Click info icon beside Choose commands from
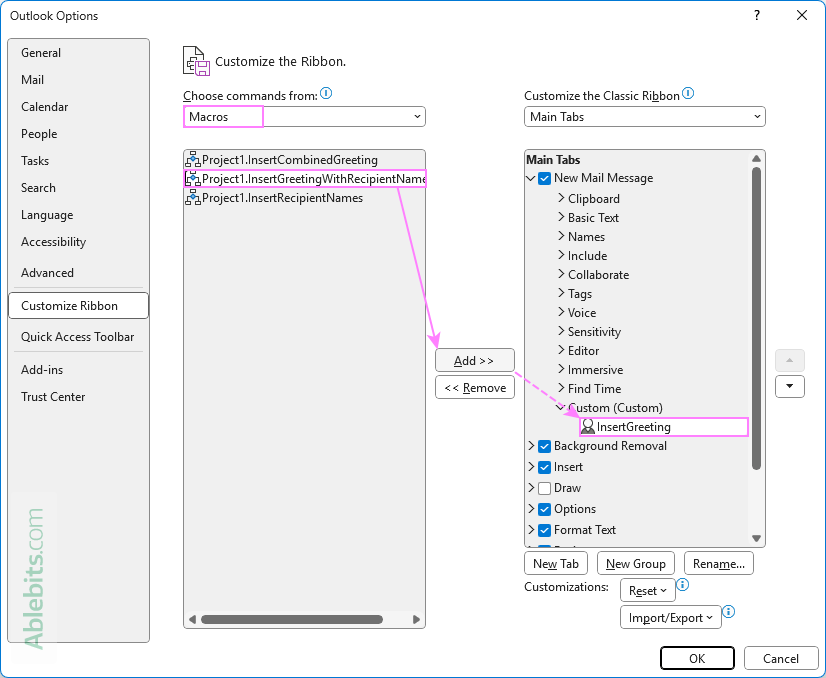The image size is (826, 678). coord(326,94)
